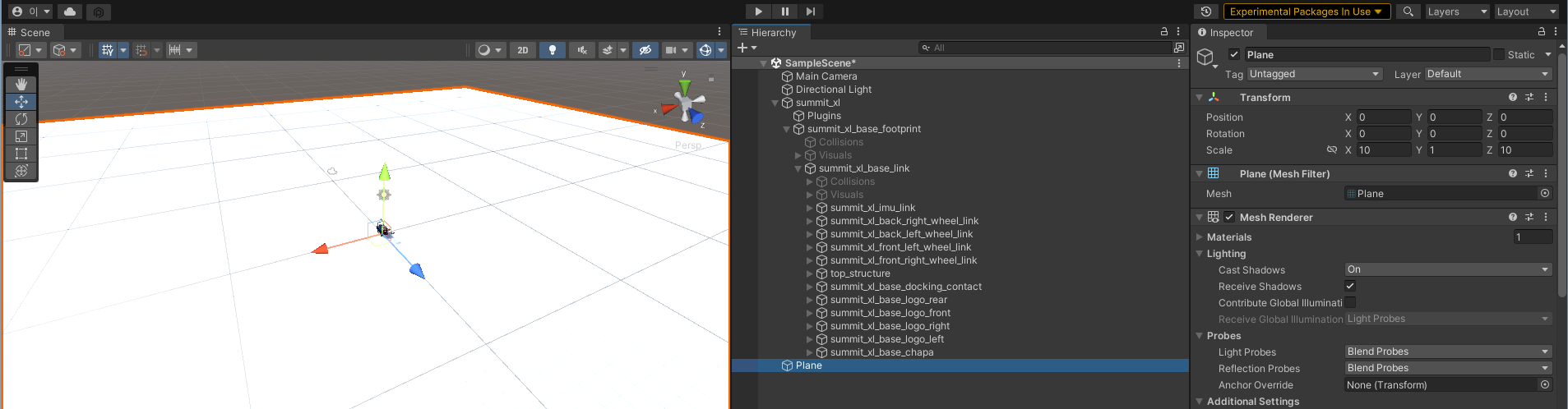Toggle hidden objects visibility eye

[x=645, y=50]
